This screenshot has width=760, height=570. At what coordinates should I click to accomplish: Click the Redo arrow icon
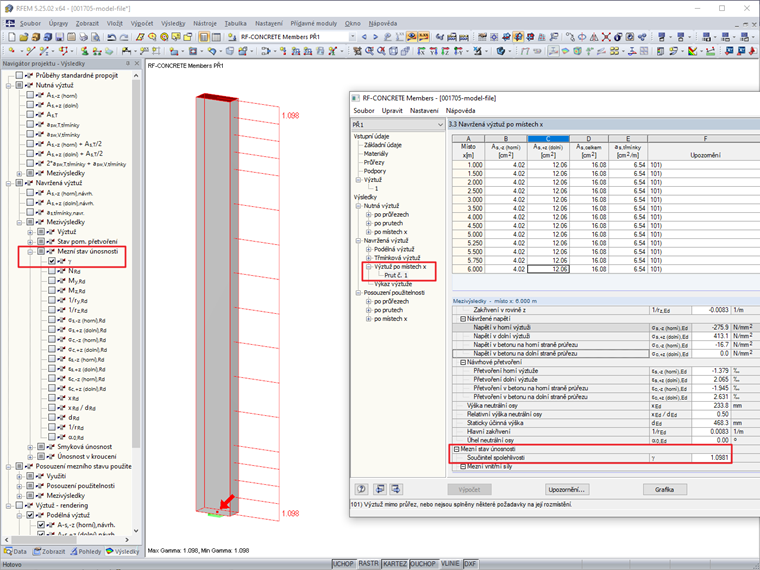coord(124,37)
